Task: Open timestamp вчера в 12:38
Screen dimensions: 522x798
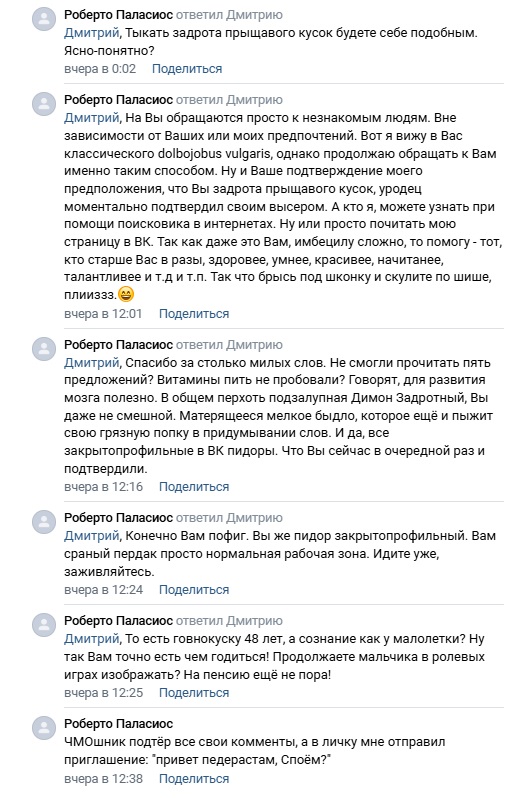Action: tap(103, 779)
